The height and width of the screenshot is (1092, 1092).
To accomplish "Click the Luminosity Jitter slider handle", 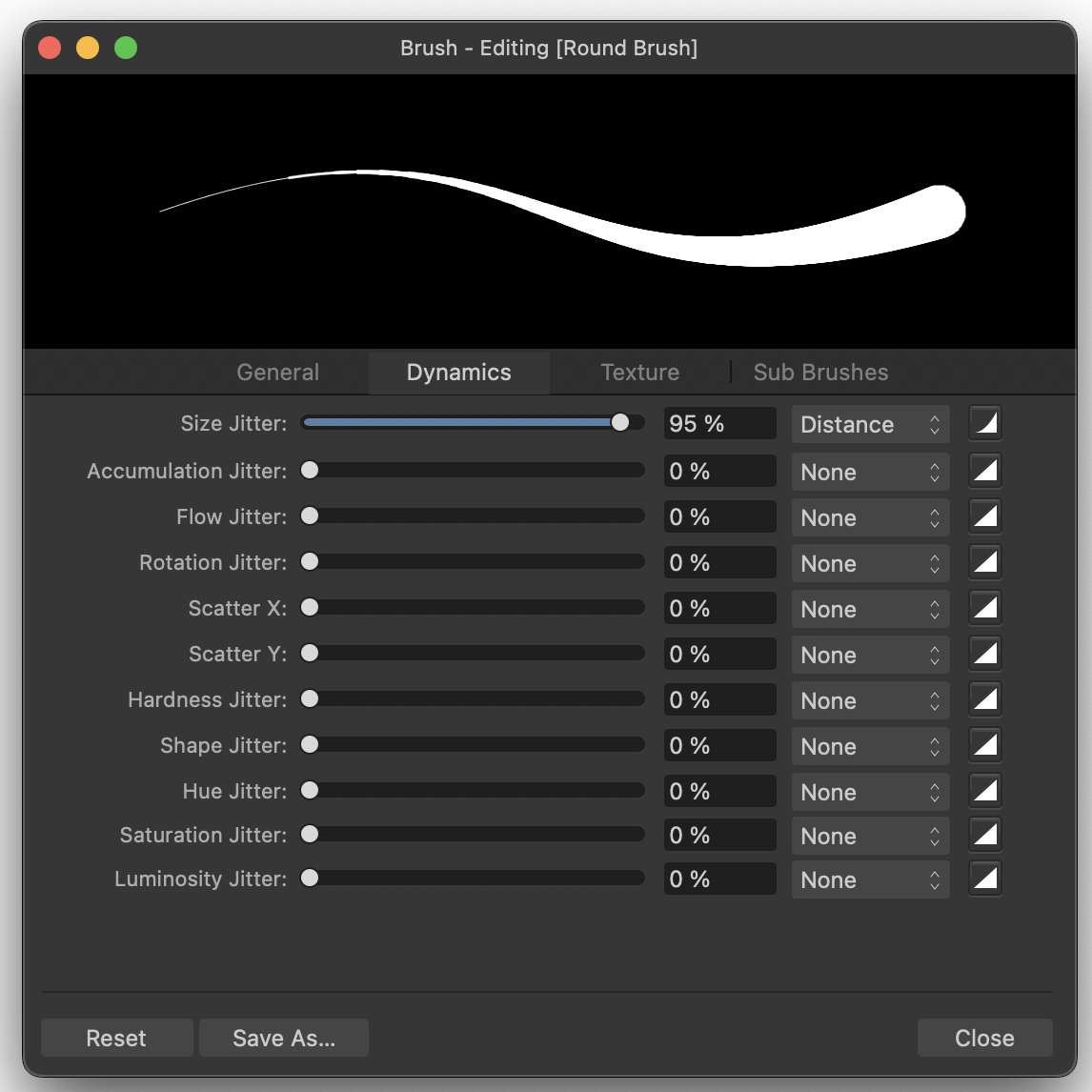I will pos(310,878).
